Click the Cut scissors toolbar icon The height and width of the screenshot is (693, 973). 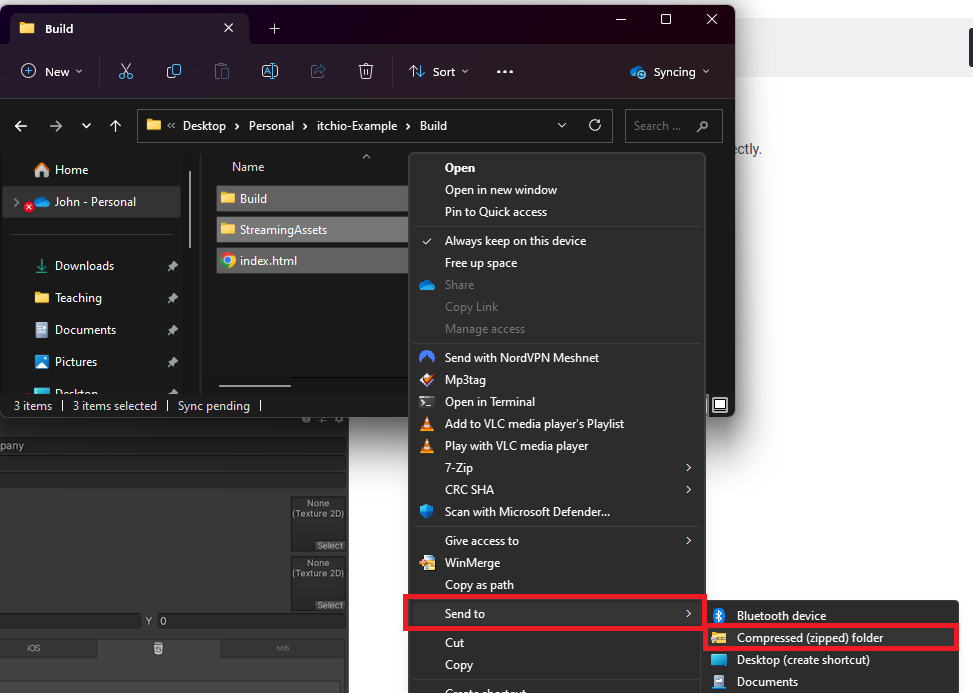pos(126,71)
